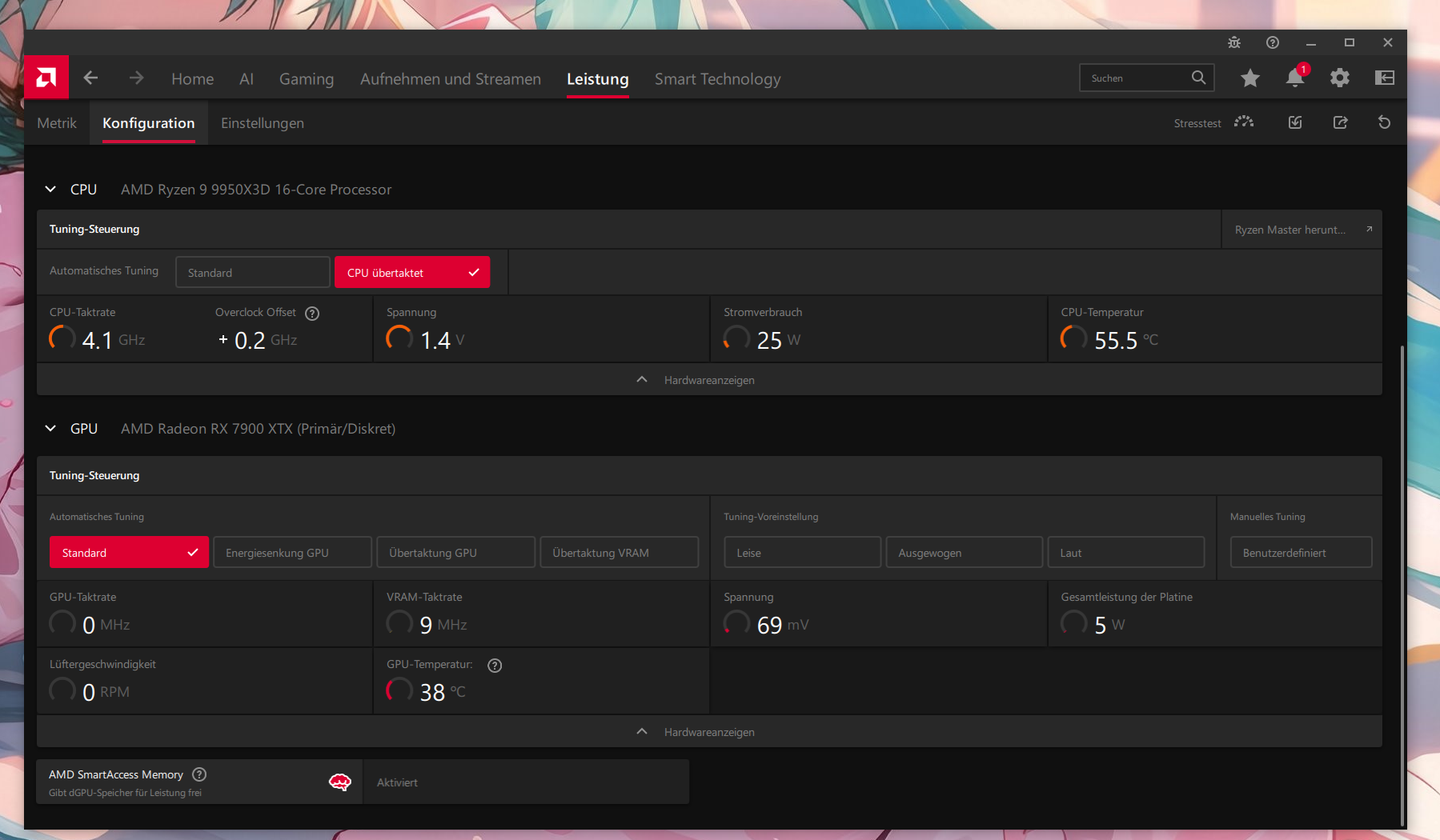Click the Overclock Offset + 0.2 GHz value
This screenshot has height=840, width=1440.
[x=258, y=340]
